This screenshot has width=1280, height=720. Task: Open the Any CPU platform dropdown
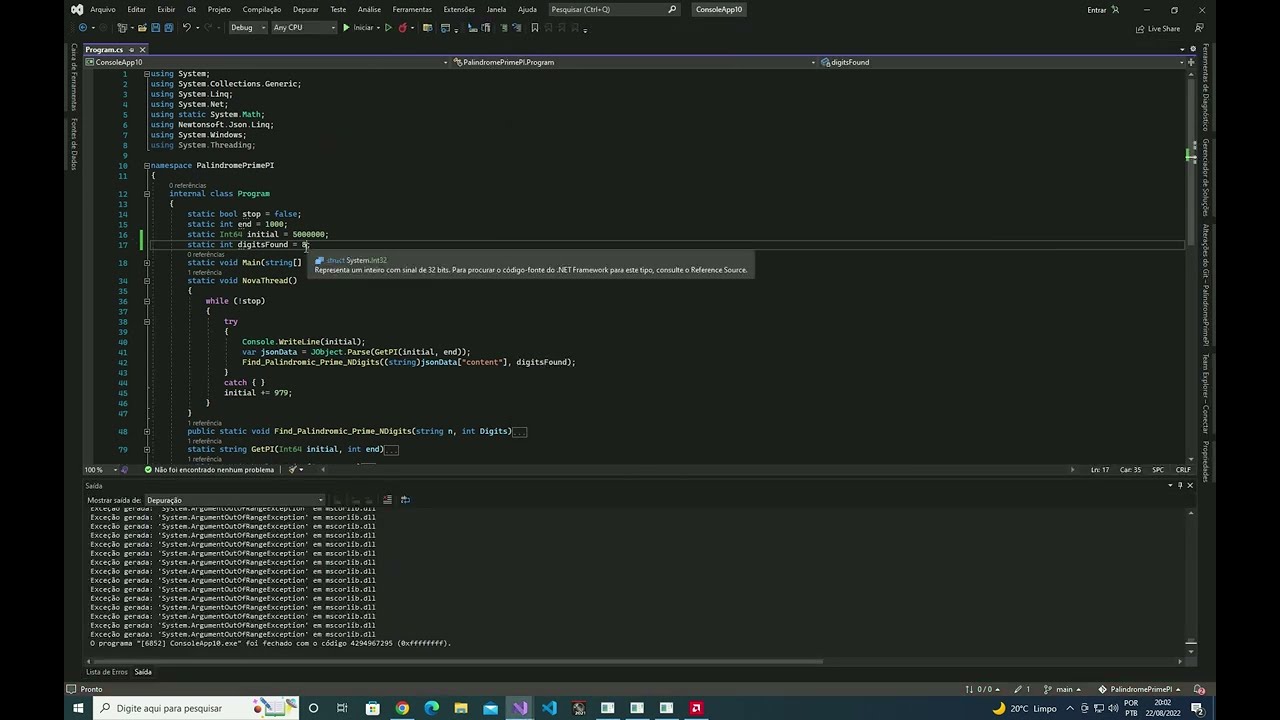coord(304,28)
